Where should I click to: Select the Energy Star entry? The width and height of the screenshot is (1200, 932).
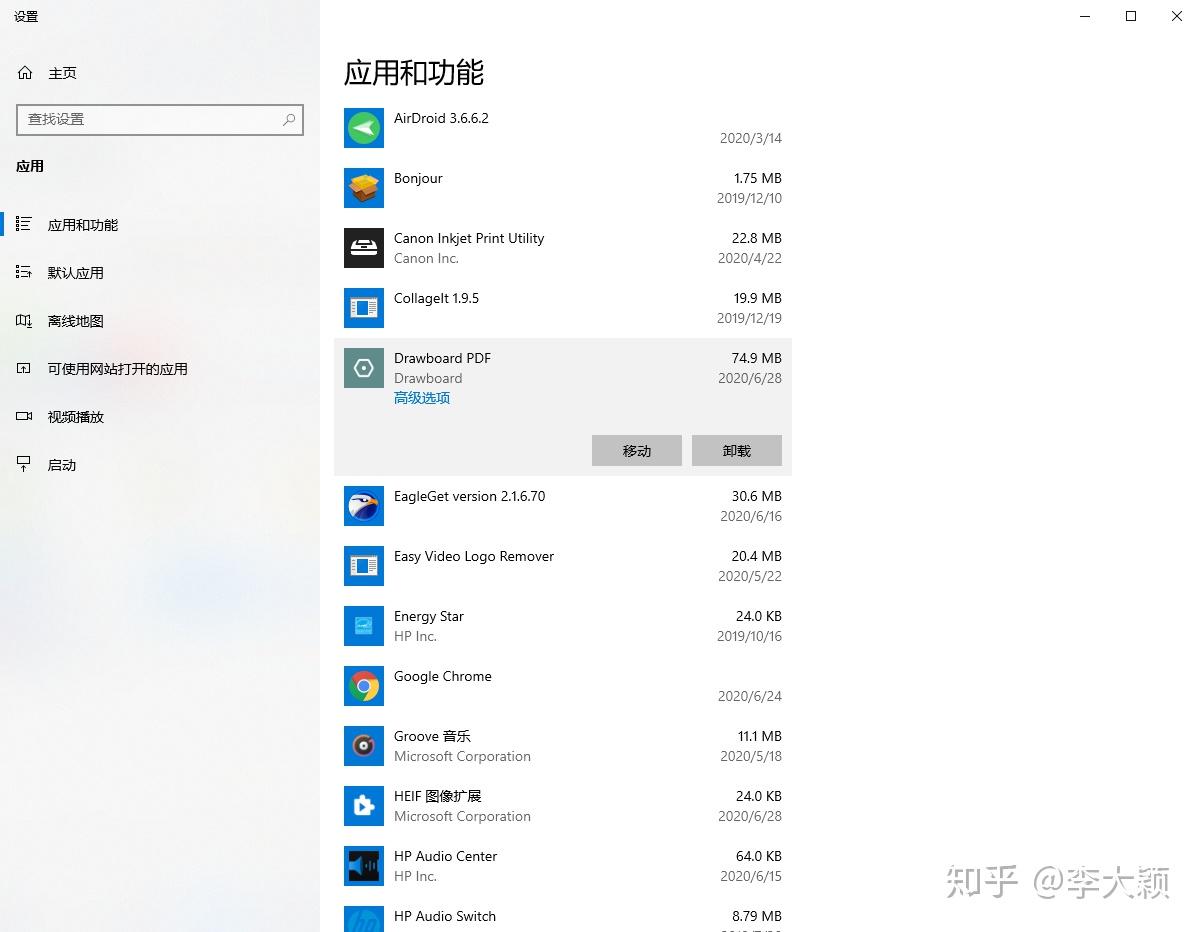coord(563,626)
